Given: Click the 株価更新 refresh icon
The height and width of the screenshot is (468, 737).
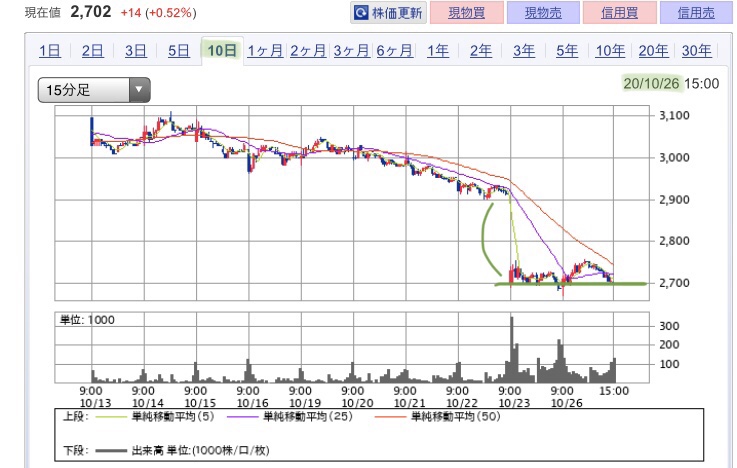Looking at the screenshot, I should coord(361,13).
